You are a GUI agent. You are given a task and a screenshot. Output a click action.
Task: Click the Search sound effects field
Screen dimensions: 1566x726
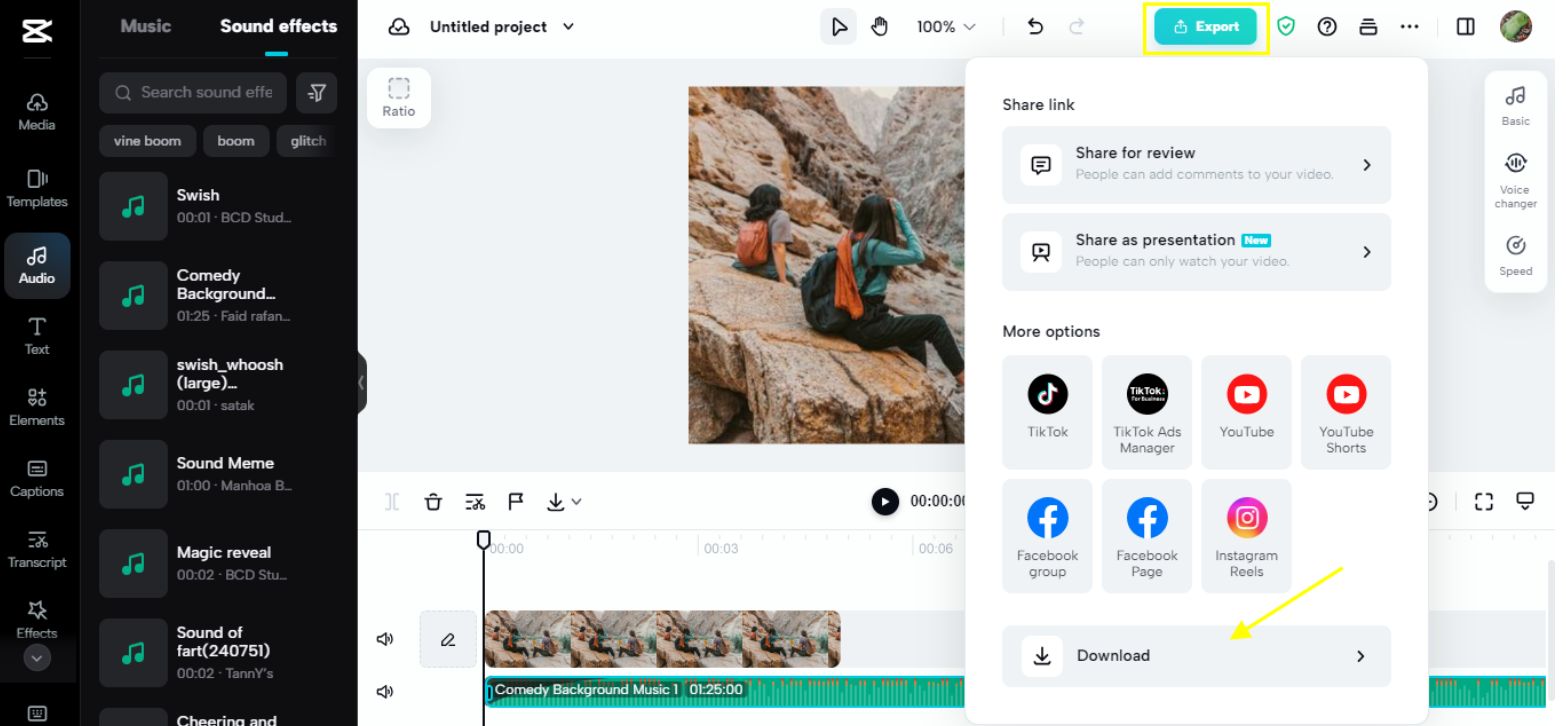click(193, 93)
